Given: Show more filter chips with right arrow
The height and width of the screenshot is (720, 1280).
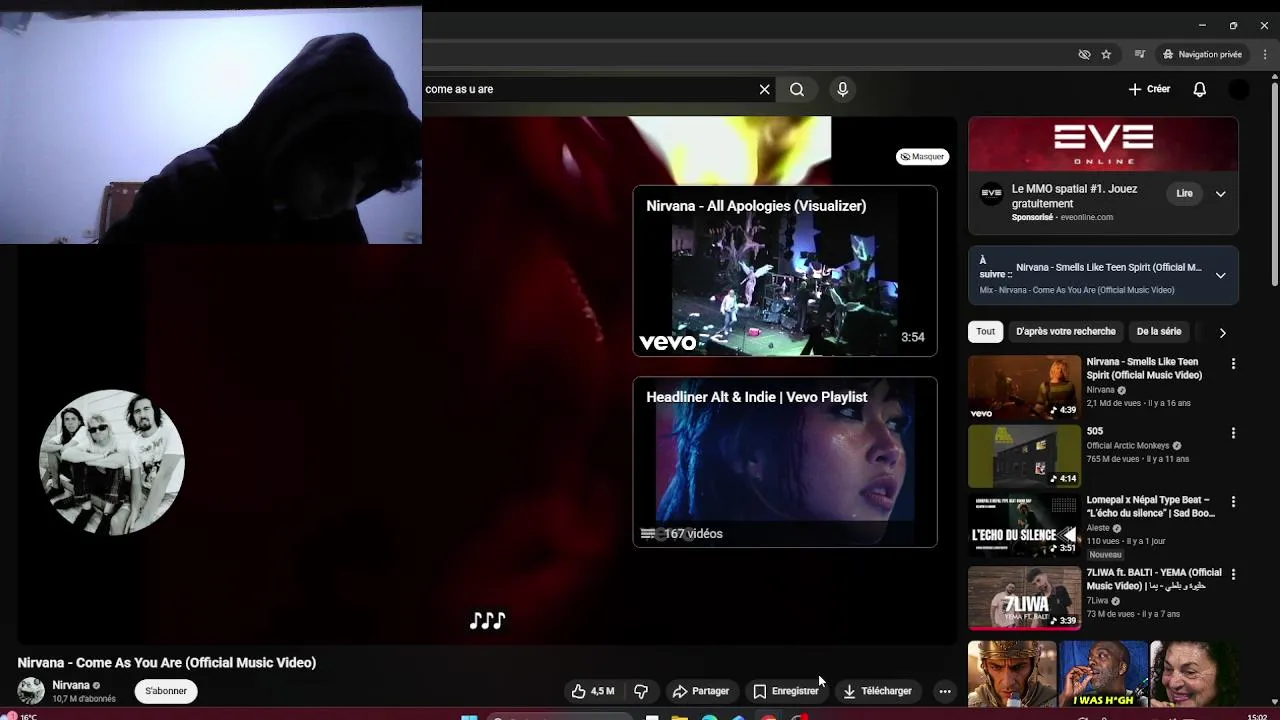Looking at the screenshot, I should 1222,333.
